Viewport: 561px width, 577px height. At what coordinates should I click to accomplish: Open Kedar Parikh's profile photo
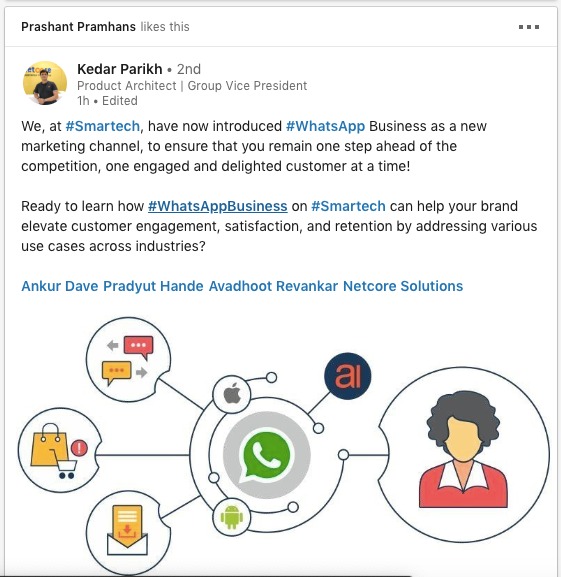click(x=45, y=83)
